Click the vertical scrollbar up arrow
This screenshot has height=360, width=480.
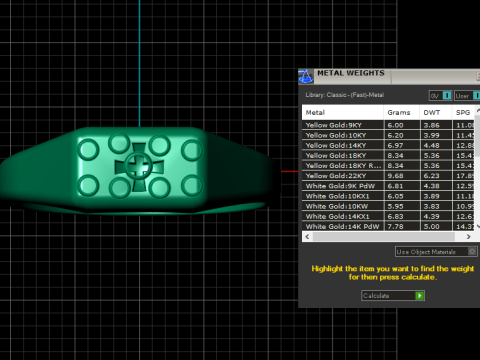[x=478, y=110]
